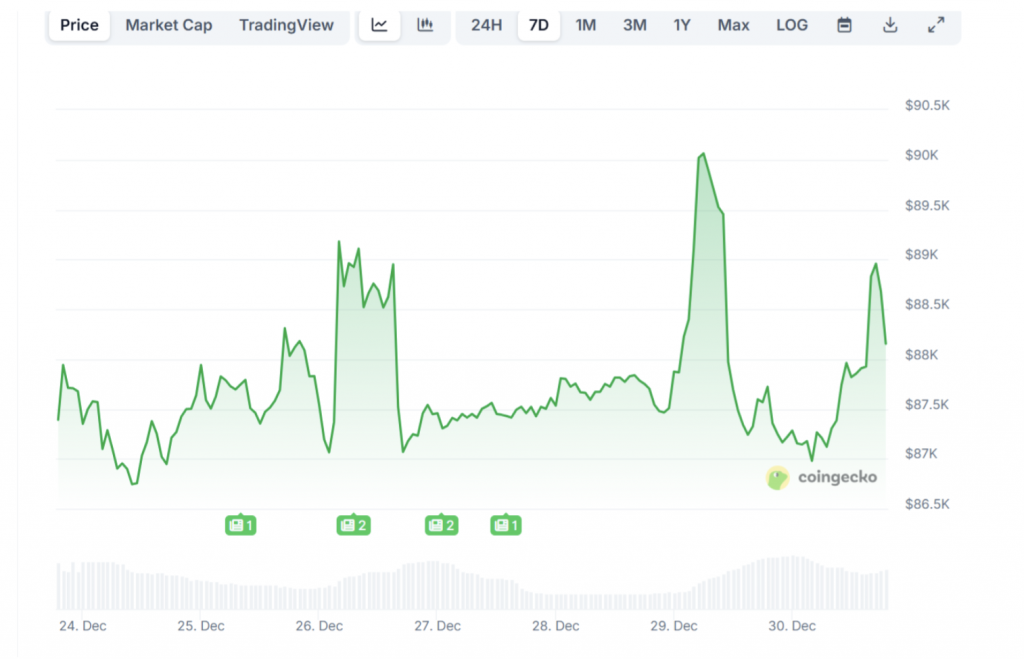Select the 1Y timeframe
Screen dimensions: 1024x659
coord(682,25)
